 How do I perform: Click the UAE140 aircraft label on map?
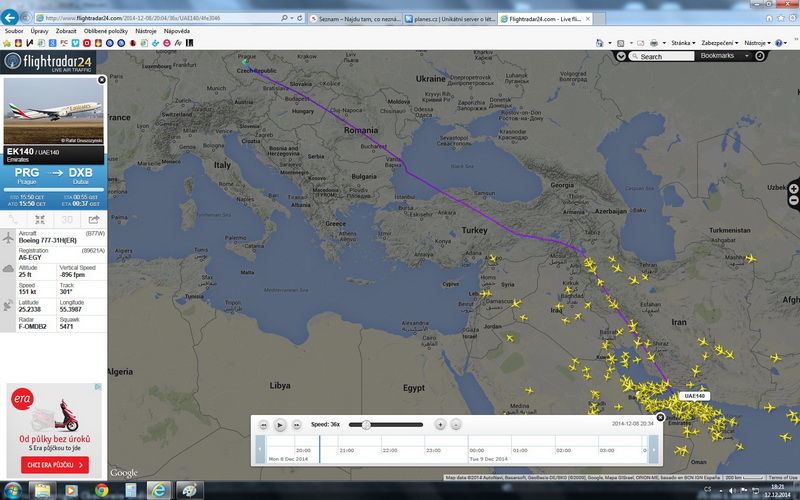pyautogui.click(x=694, y=396)
